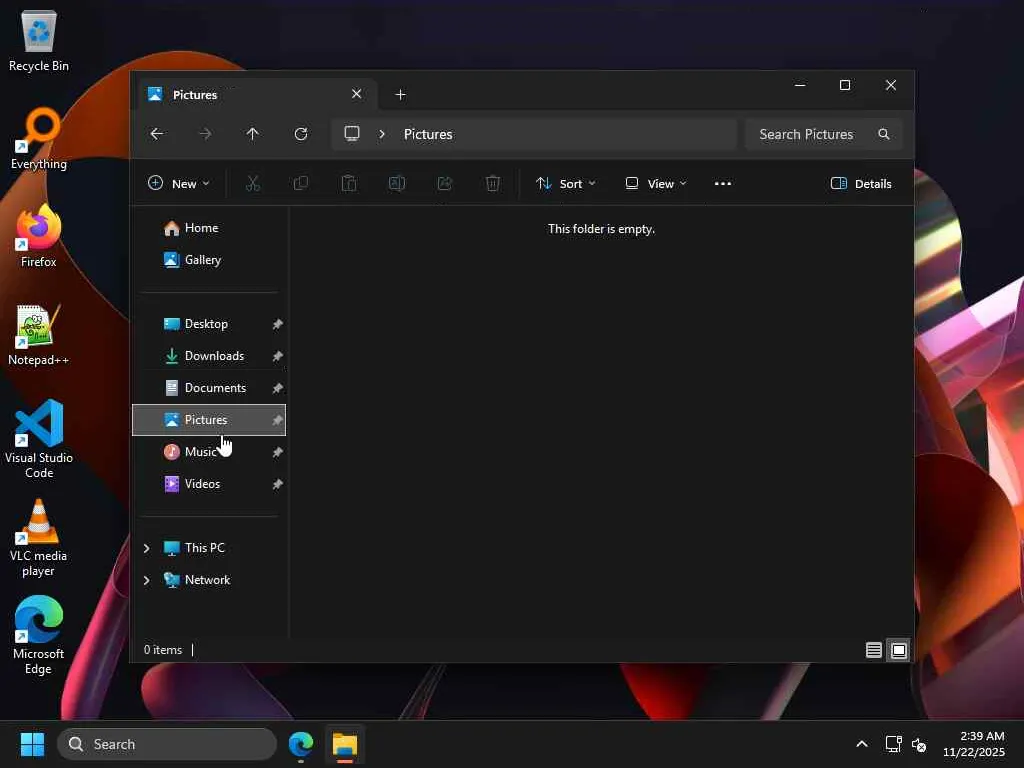Open the View dropdown menu
This screenshot has width=1024, height=768.
click(656, 184)
